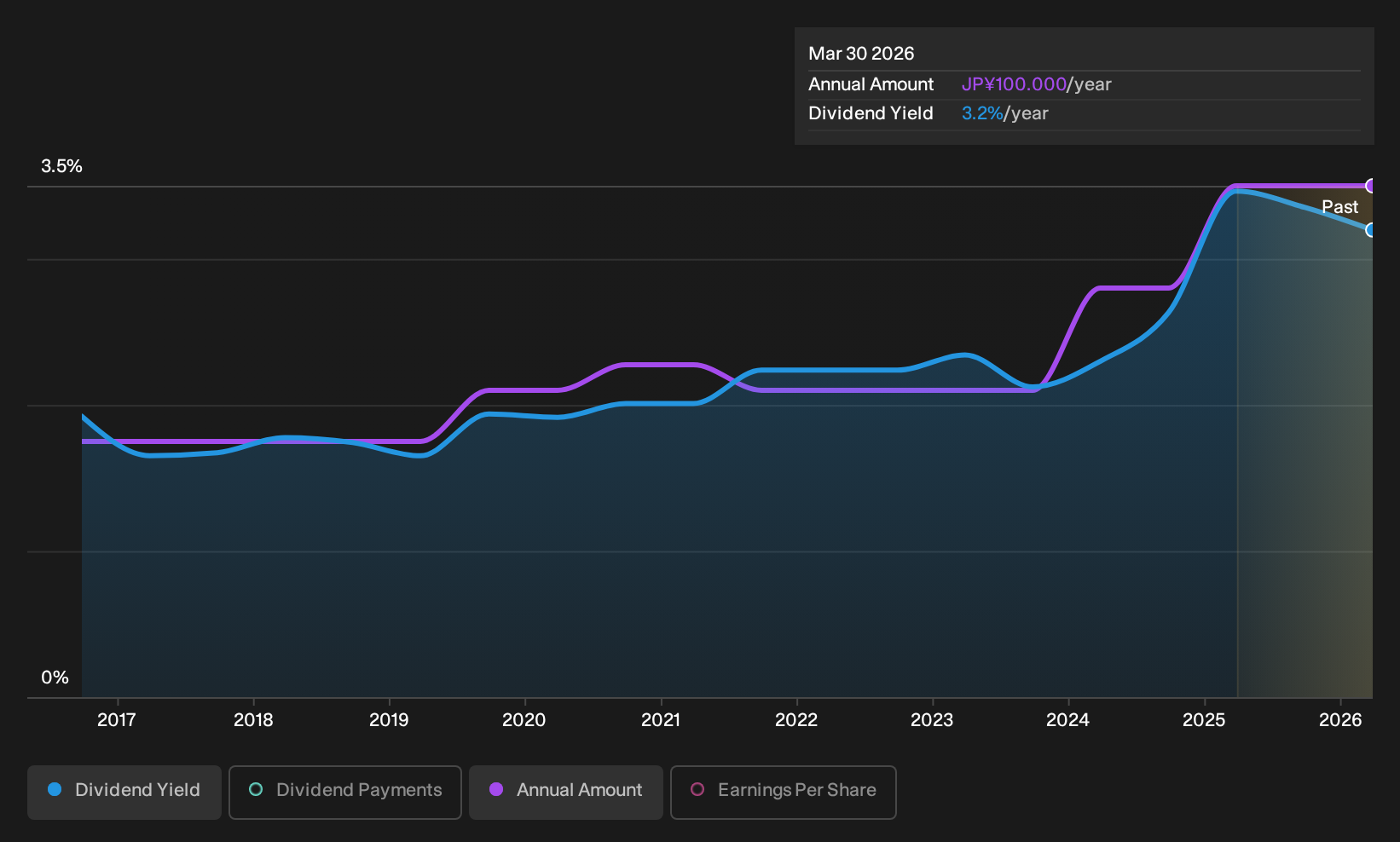Click the 3.5% y-axis label
Screen dimensions: 1400x842
62,166
